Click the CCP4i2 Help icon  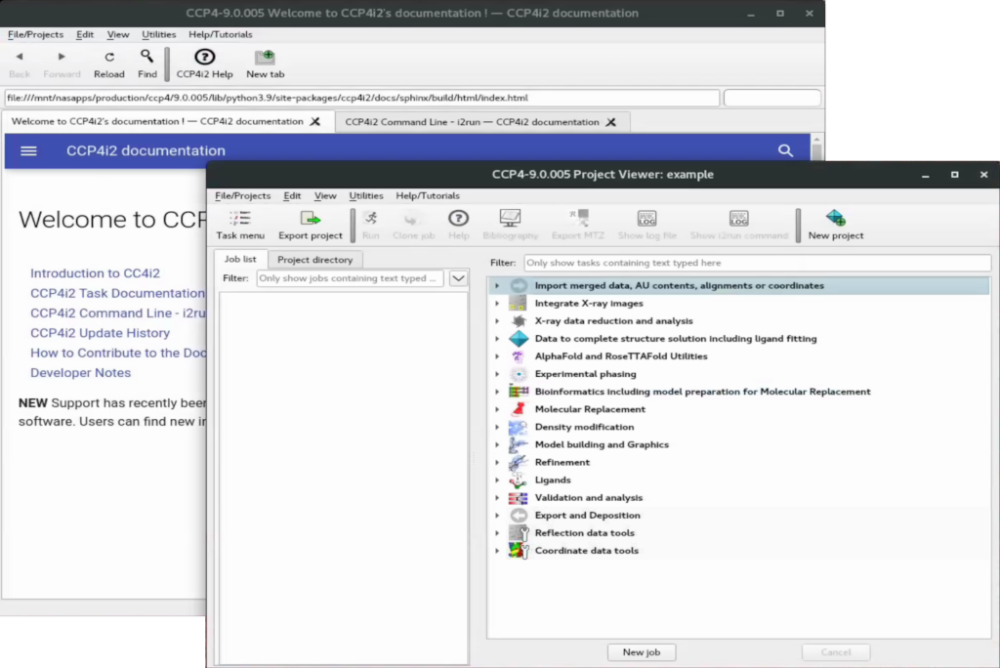(204, 64)
